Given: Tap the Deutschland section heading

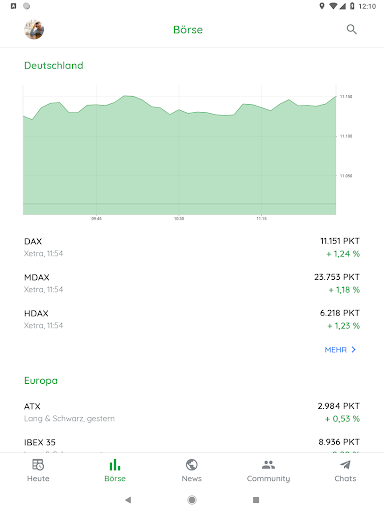Looking at the screenshot, I should tap(54, 65).
